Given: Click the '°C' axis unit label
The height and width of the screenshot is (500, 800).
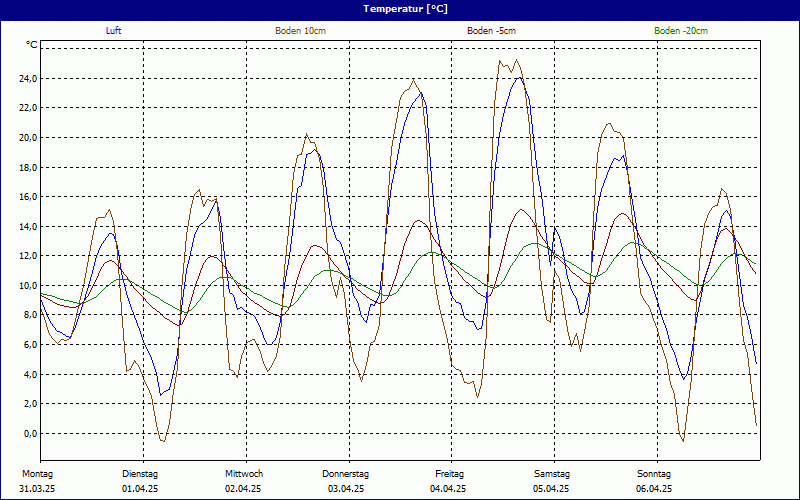Looking at the screenshot, I should coord(32,45).
